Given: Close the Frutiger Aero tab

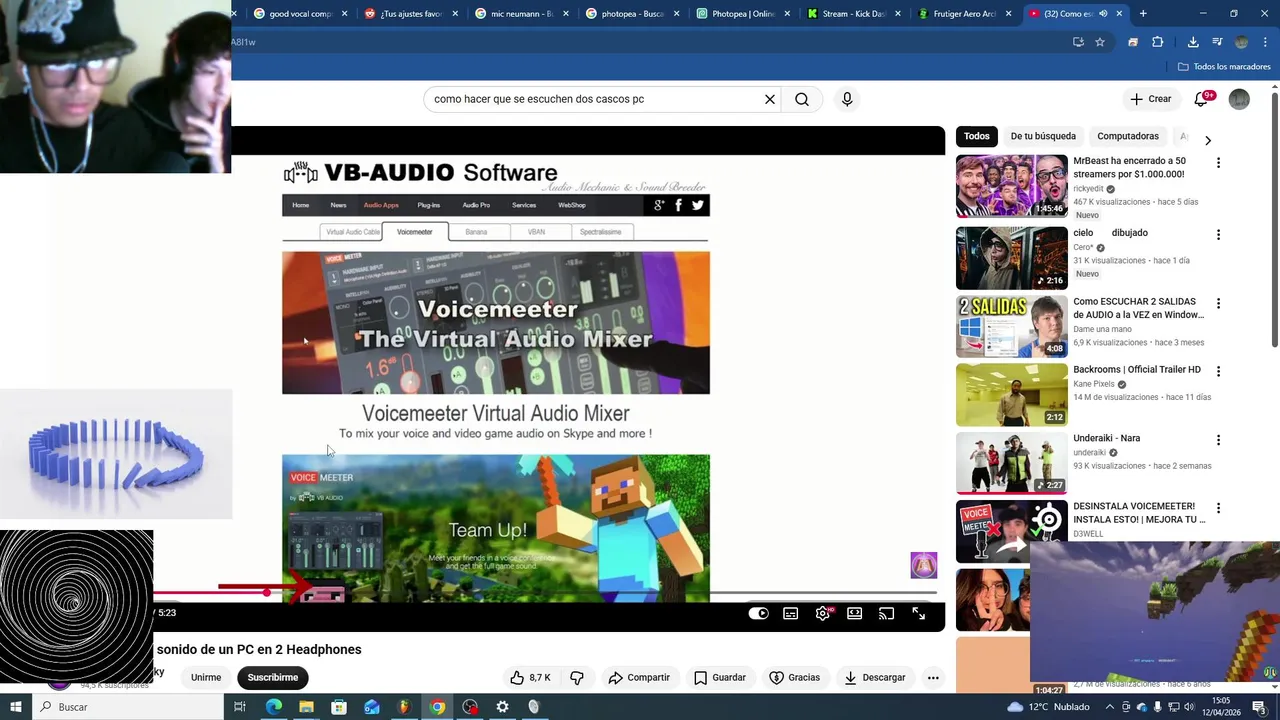Looking at the screenshot, I should coord(1008,14).
